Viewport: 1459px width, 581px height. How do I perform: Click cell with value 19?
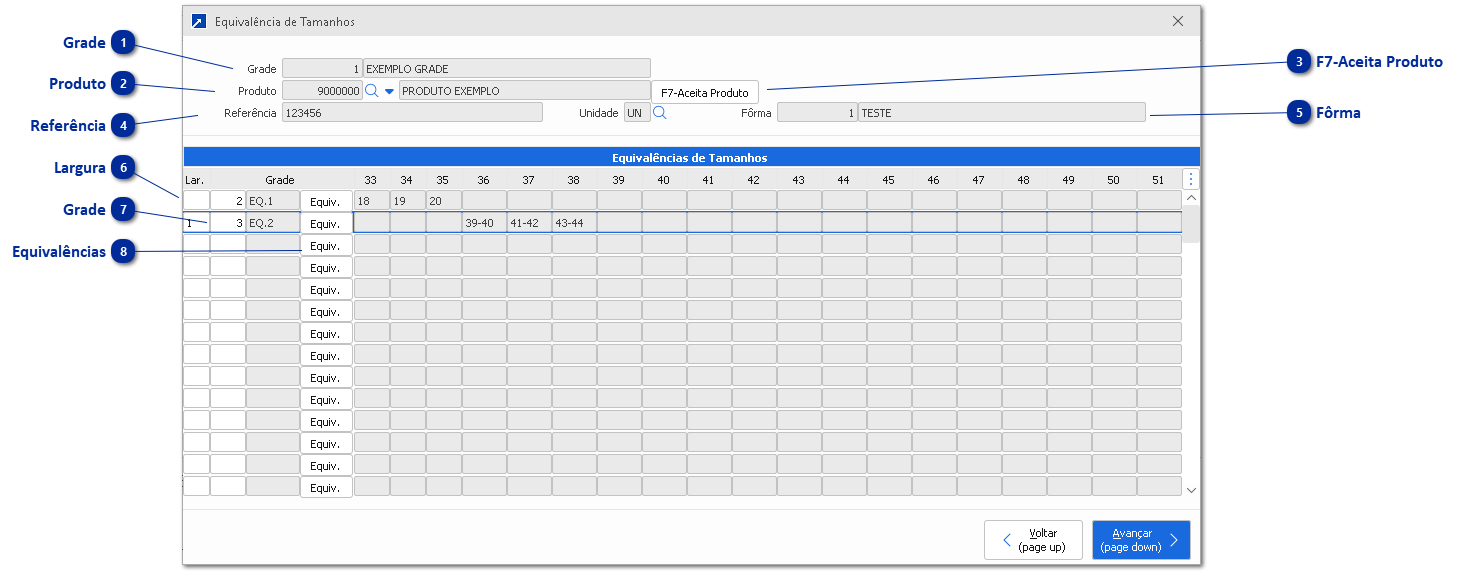pyautogui.click(x=407, y=202)
